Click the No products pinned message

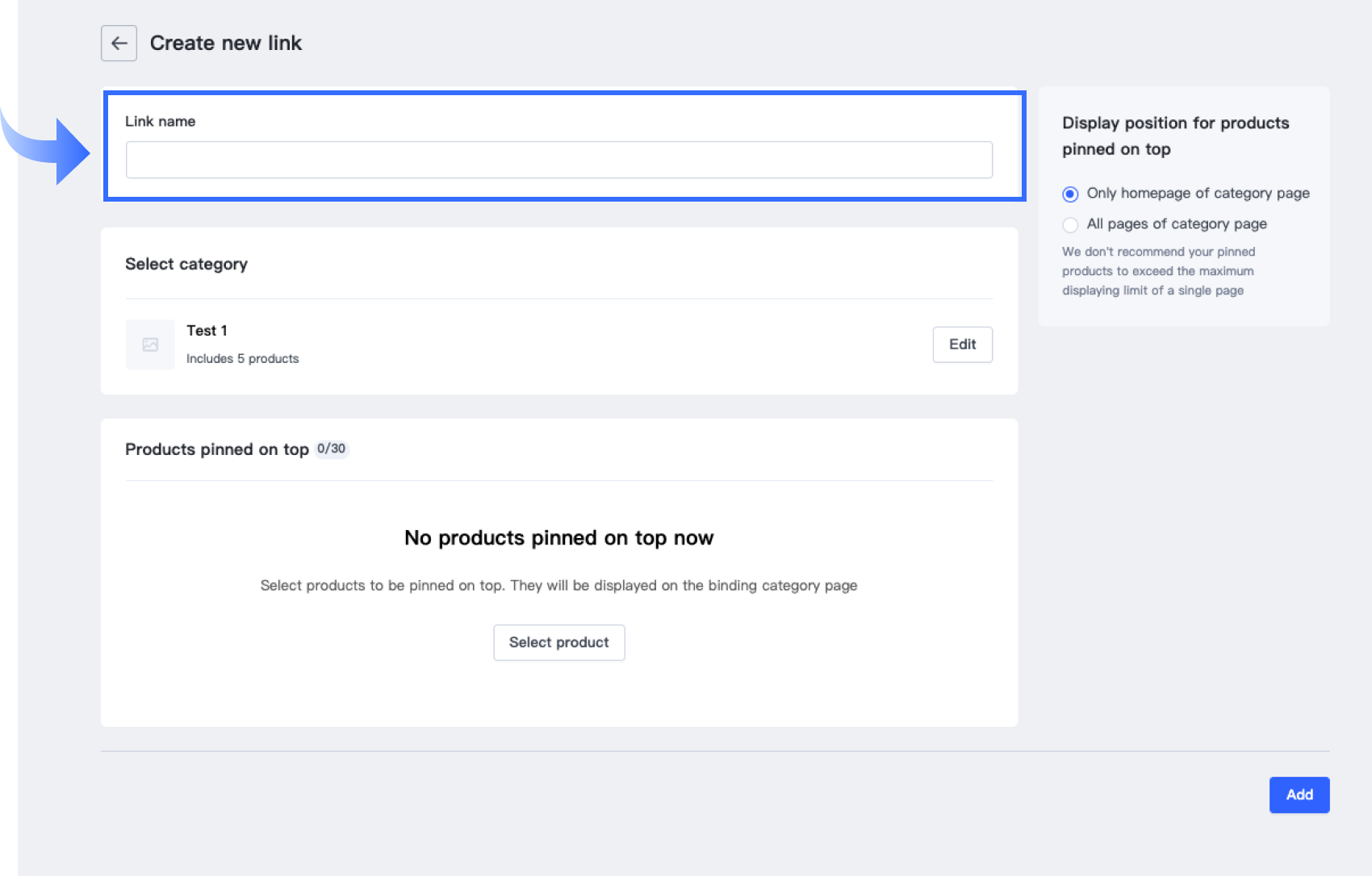(558, 538)
